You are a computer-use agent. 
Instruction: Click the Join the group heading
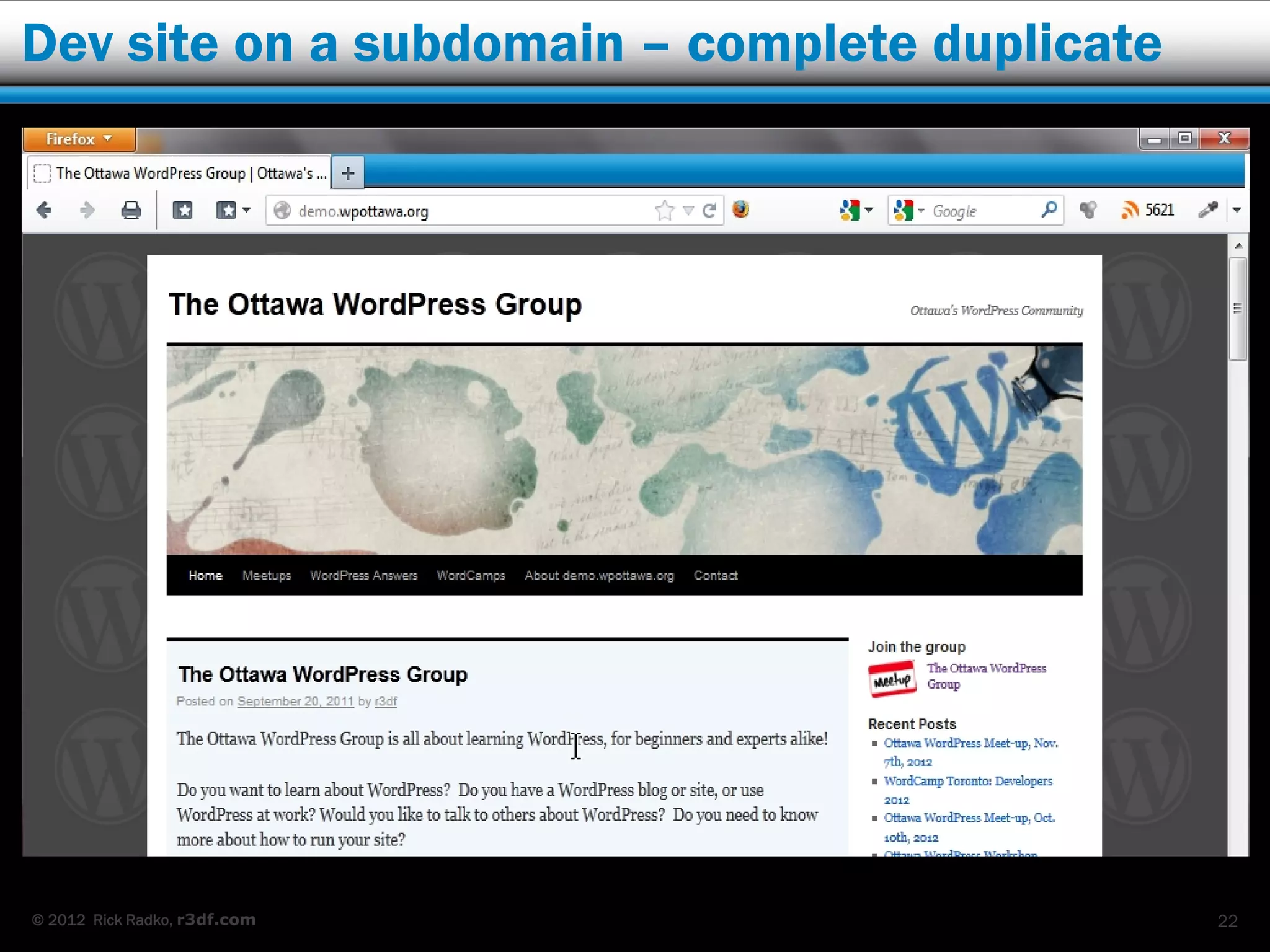[x=917, y=646]
